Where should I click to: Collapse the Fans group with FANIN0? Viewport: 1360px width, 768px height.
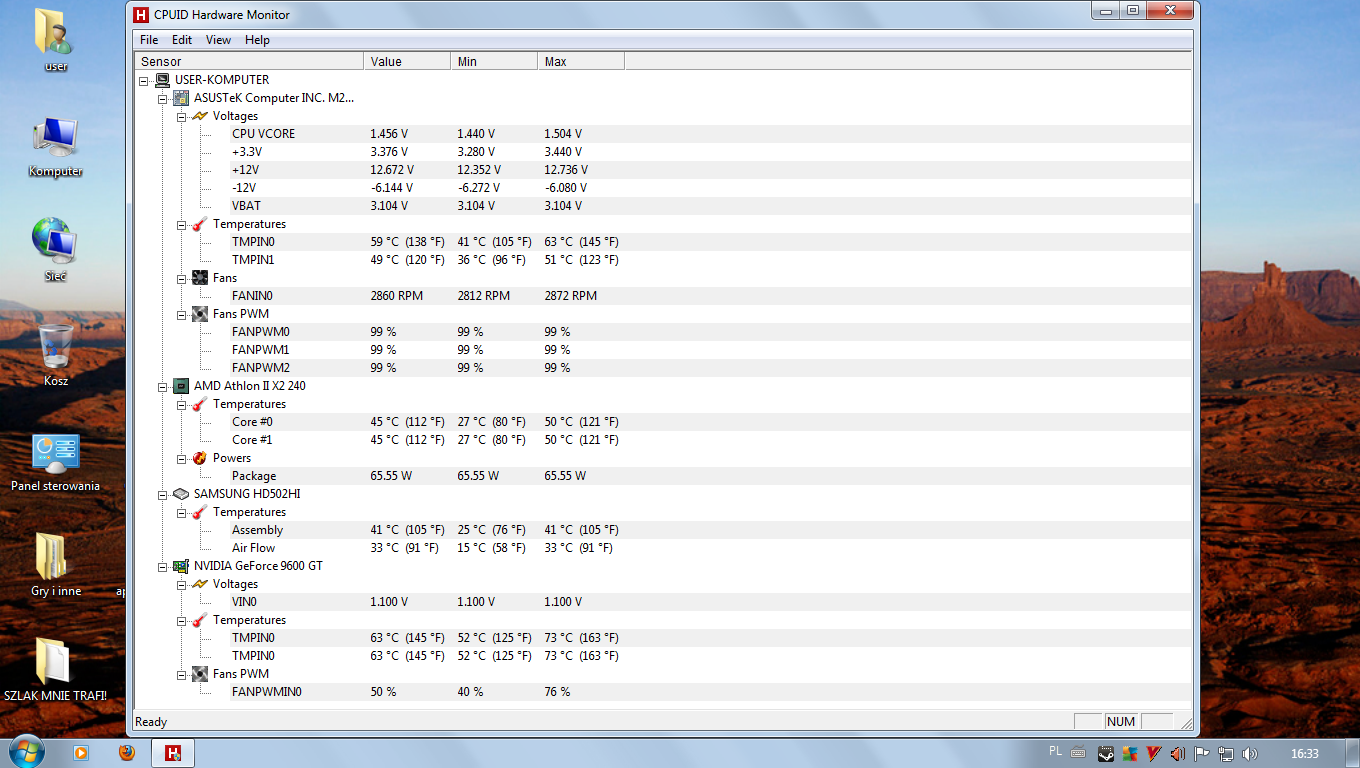click(182, 278)
